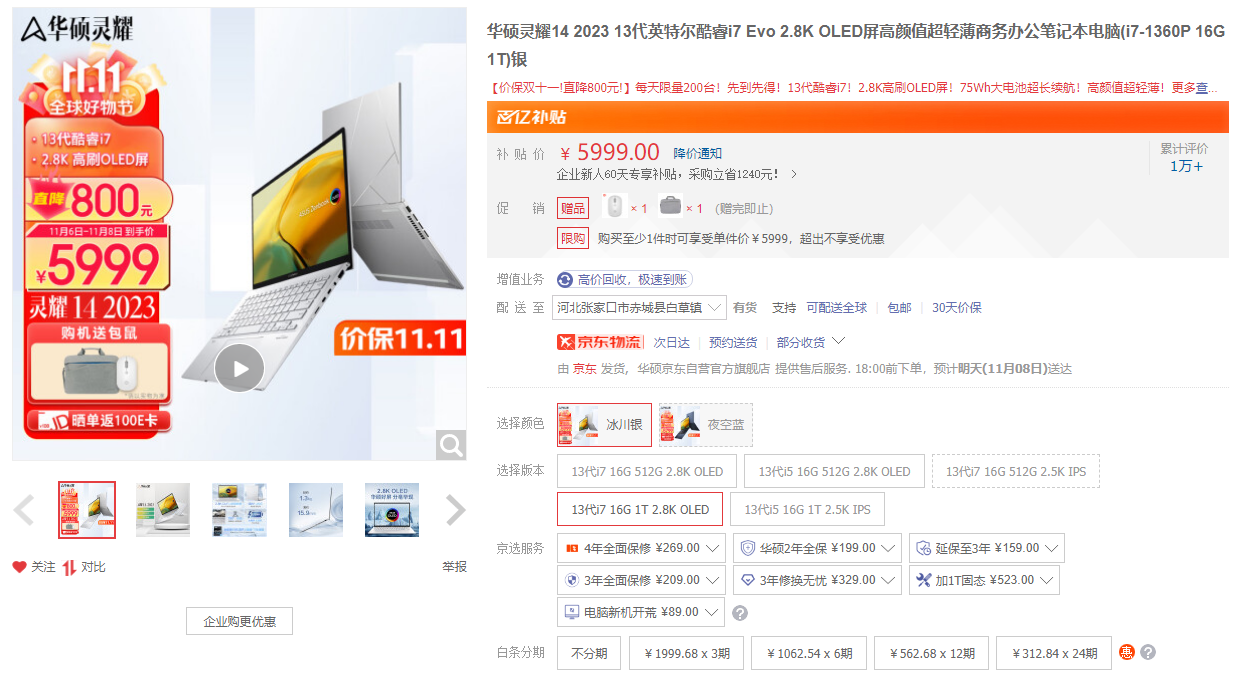Open the image magnifier icon
This screenshot has width=1252, height=676.
451,444
